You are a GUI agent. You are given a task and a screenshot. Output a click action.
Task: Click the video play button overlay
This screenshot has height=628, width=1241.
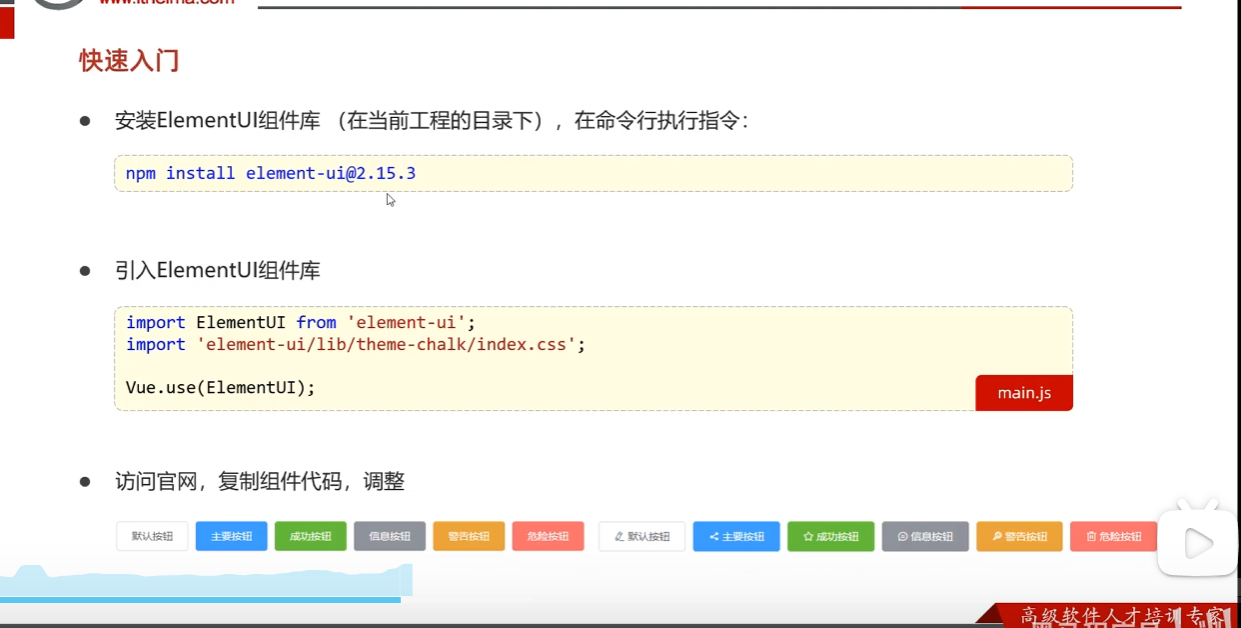tap(1197, 543)
